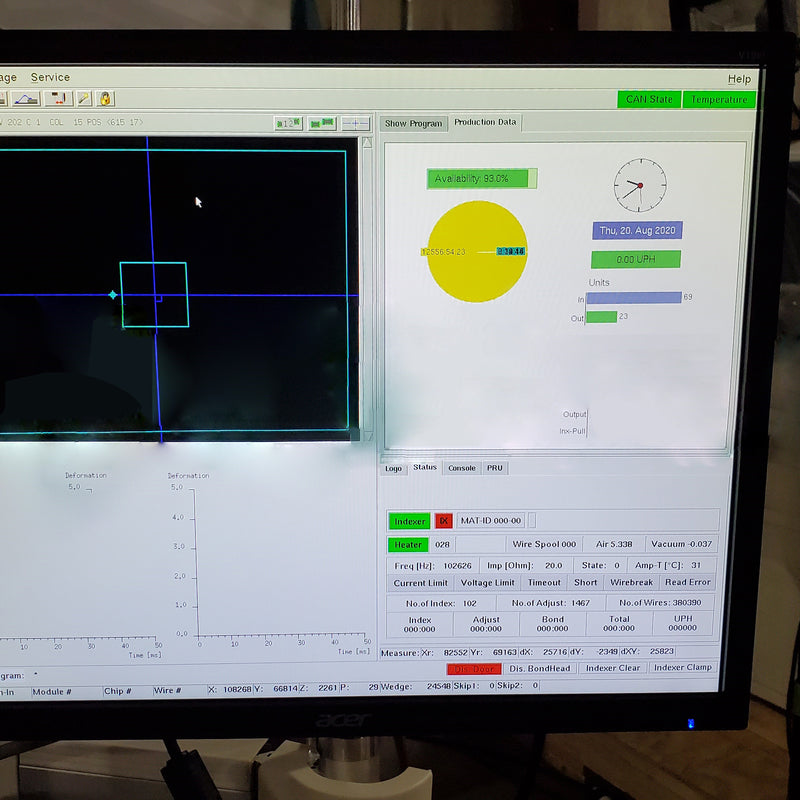Toggle the red Dis. Door button
Viewport: 800px width, 800px height.
point(474,668)
